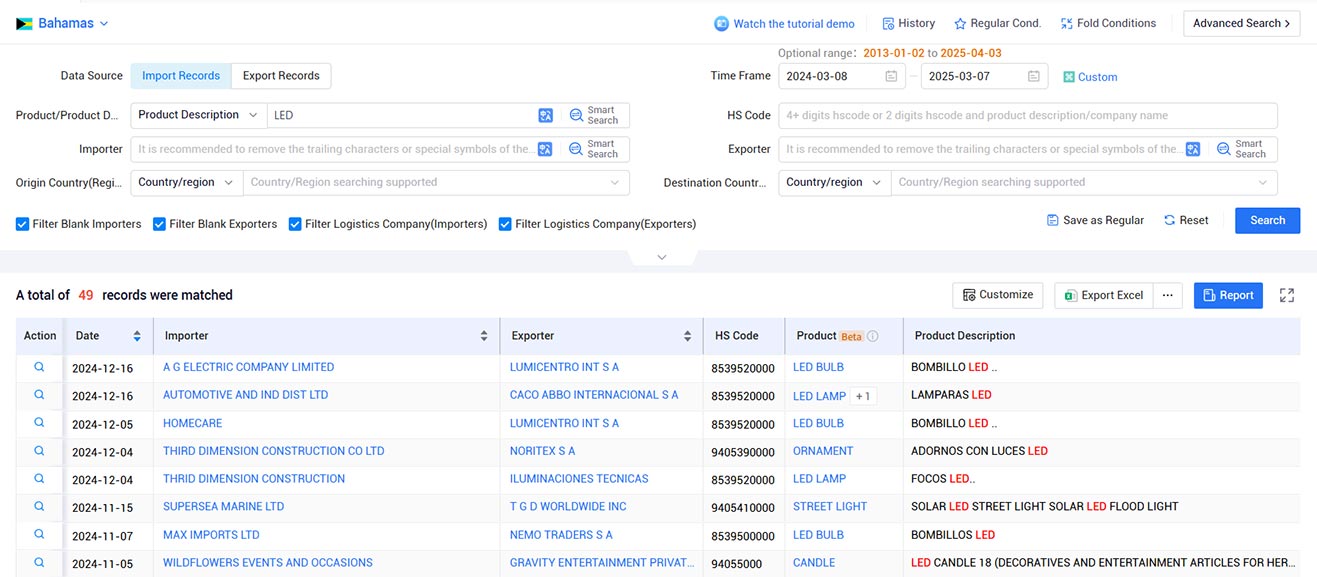View details icon for WILDFLOWERS EVENTS row
The image size is (1317, 577).
tap(40, 563)
